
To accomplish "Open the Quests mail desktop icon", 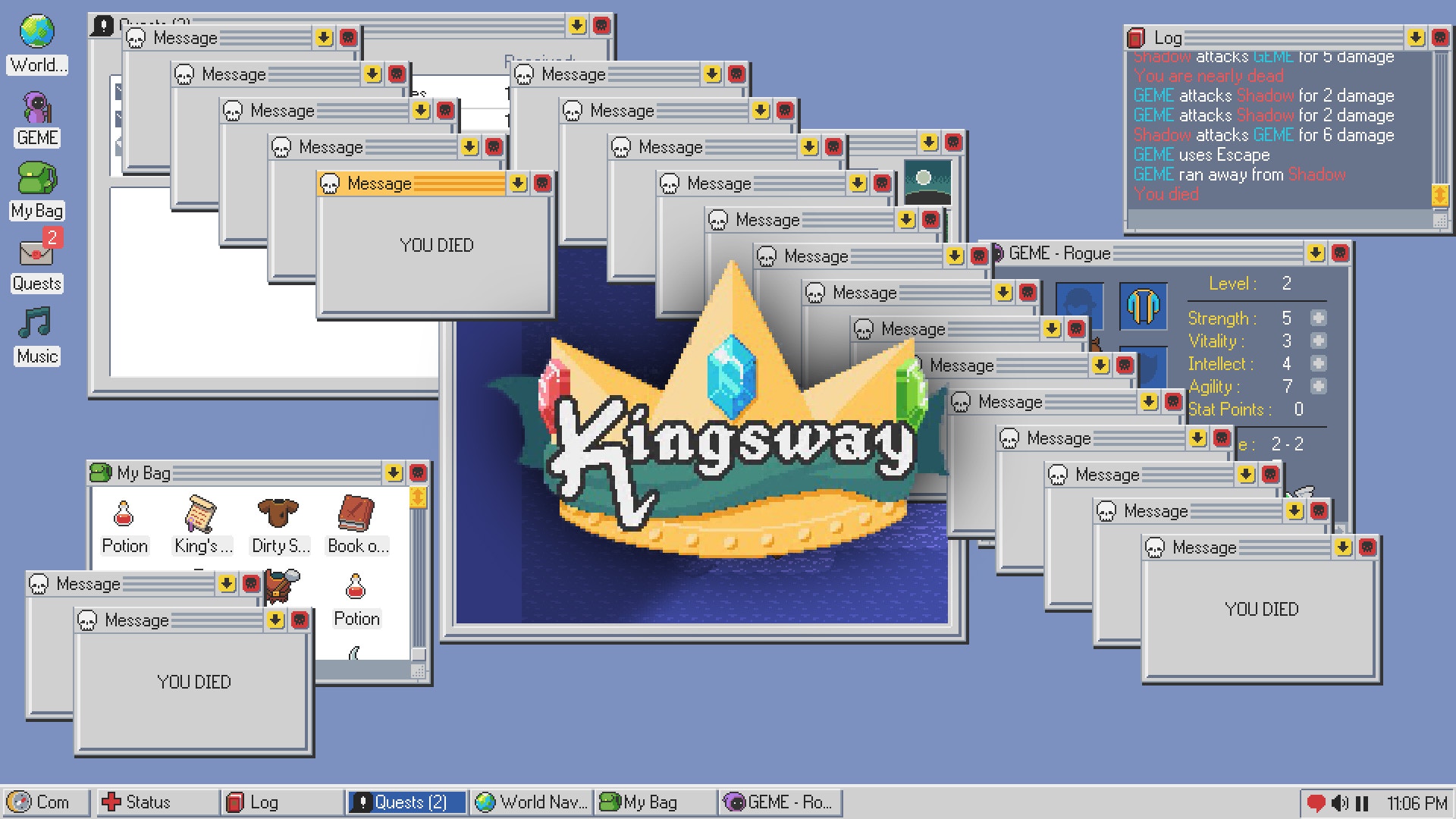I will tap(37, 253).
